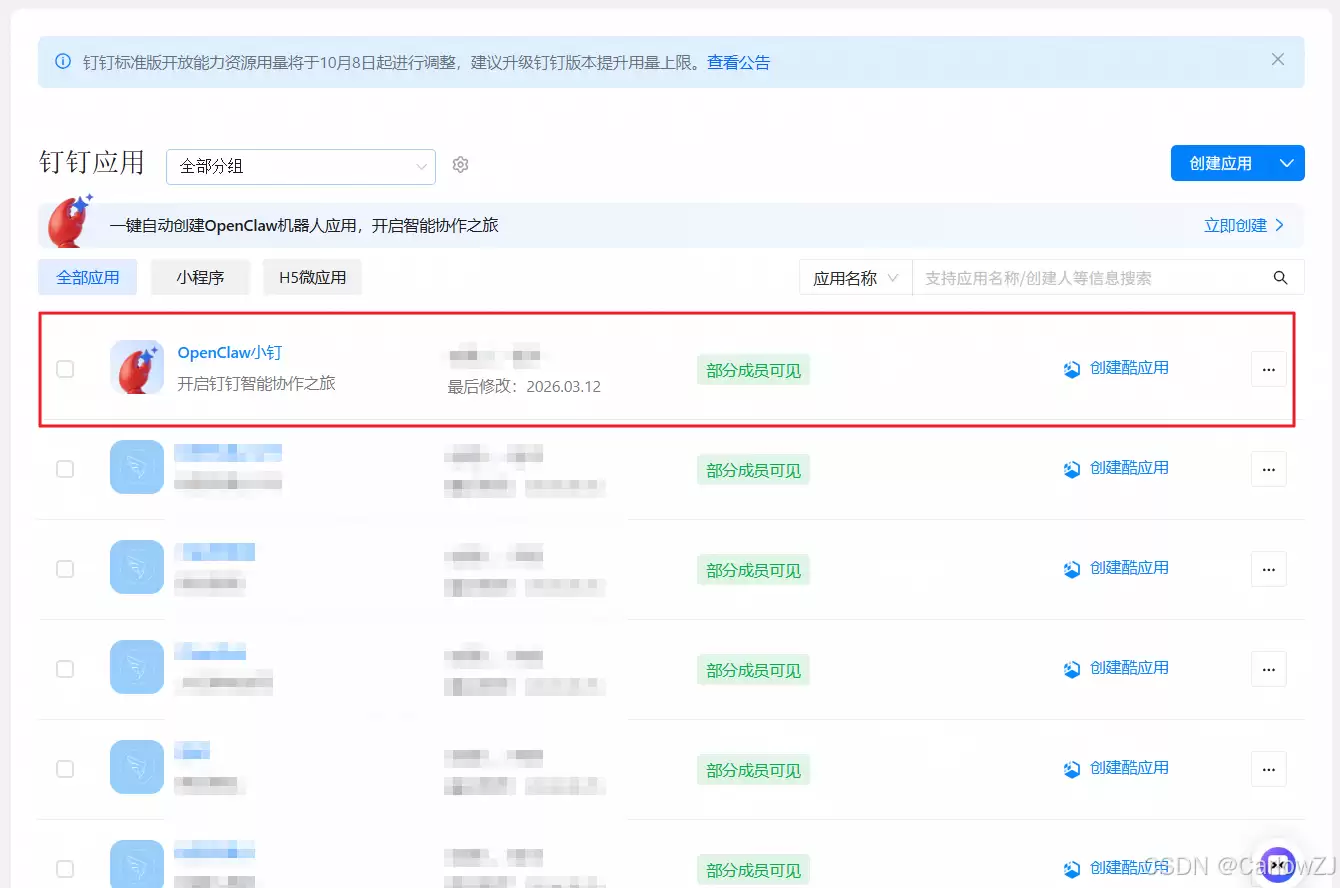Open more options in second app row
The width and height of the screenshot is (1340, 888).
tap(1268, 469)
